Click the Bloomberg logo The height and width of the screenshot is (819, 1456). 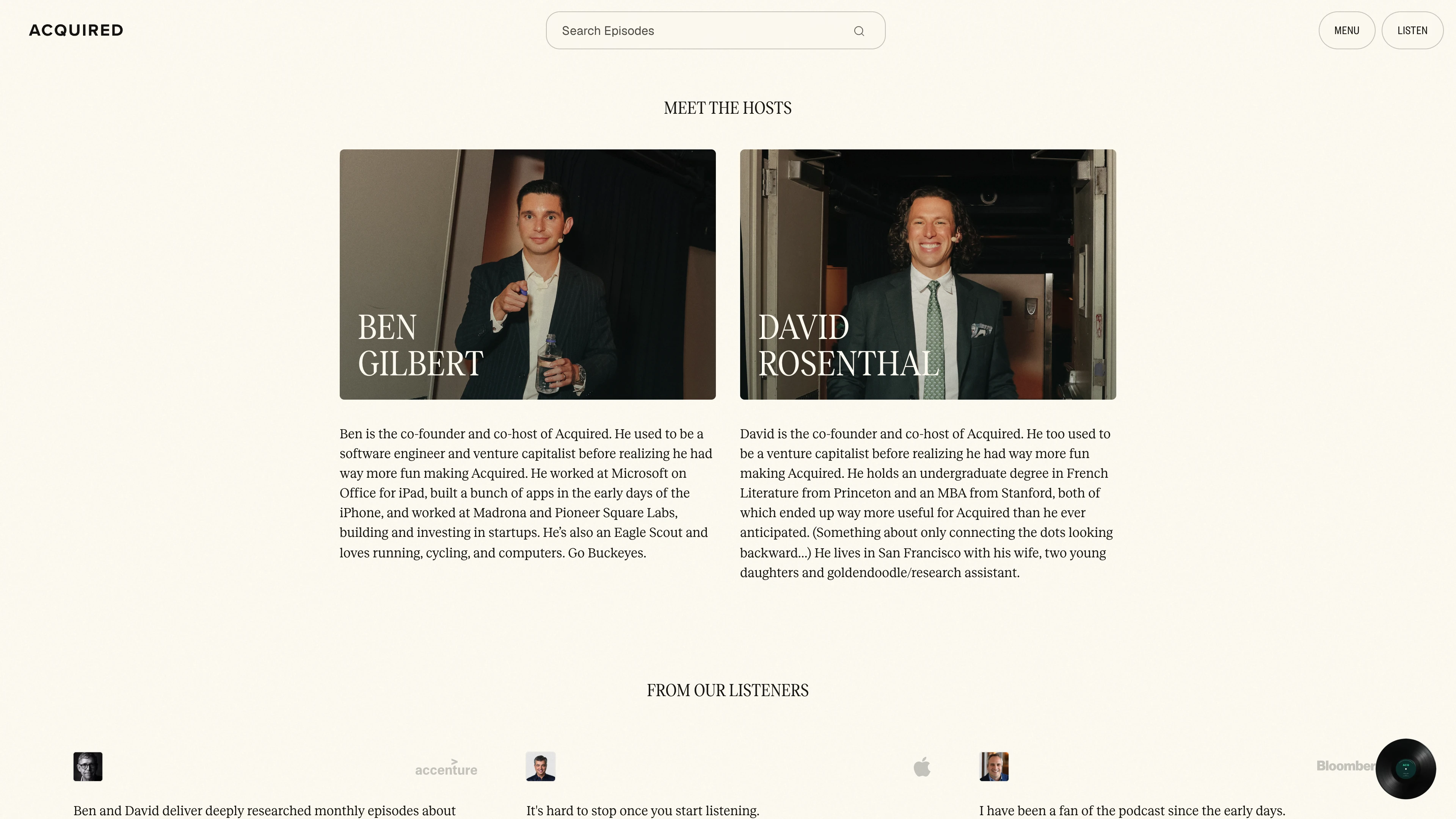click(1346, 766)
